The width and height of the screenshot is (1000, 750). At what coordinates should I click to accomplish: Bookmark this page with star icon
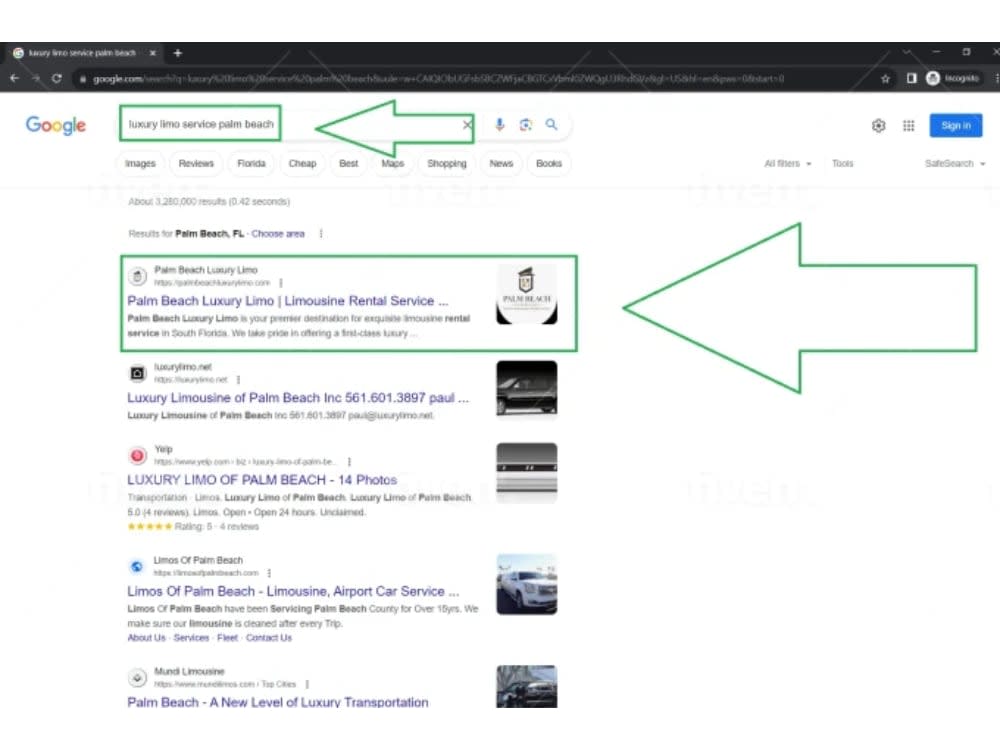[885, 78]
